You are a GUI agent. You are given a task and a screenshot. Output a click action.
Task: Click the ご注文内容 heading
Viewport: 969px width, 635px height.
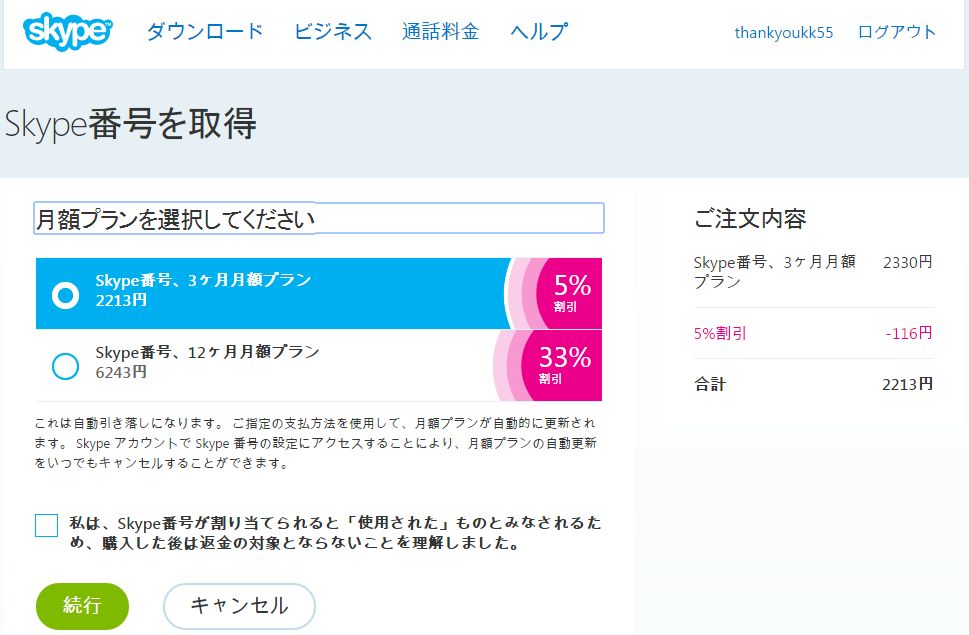pyautogui.click(x=750, y=219)
